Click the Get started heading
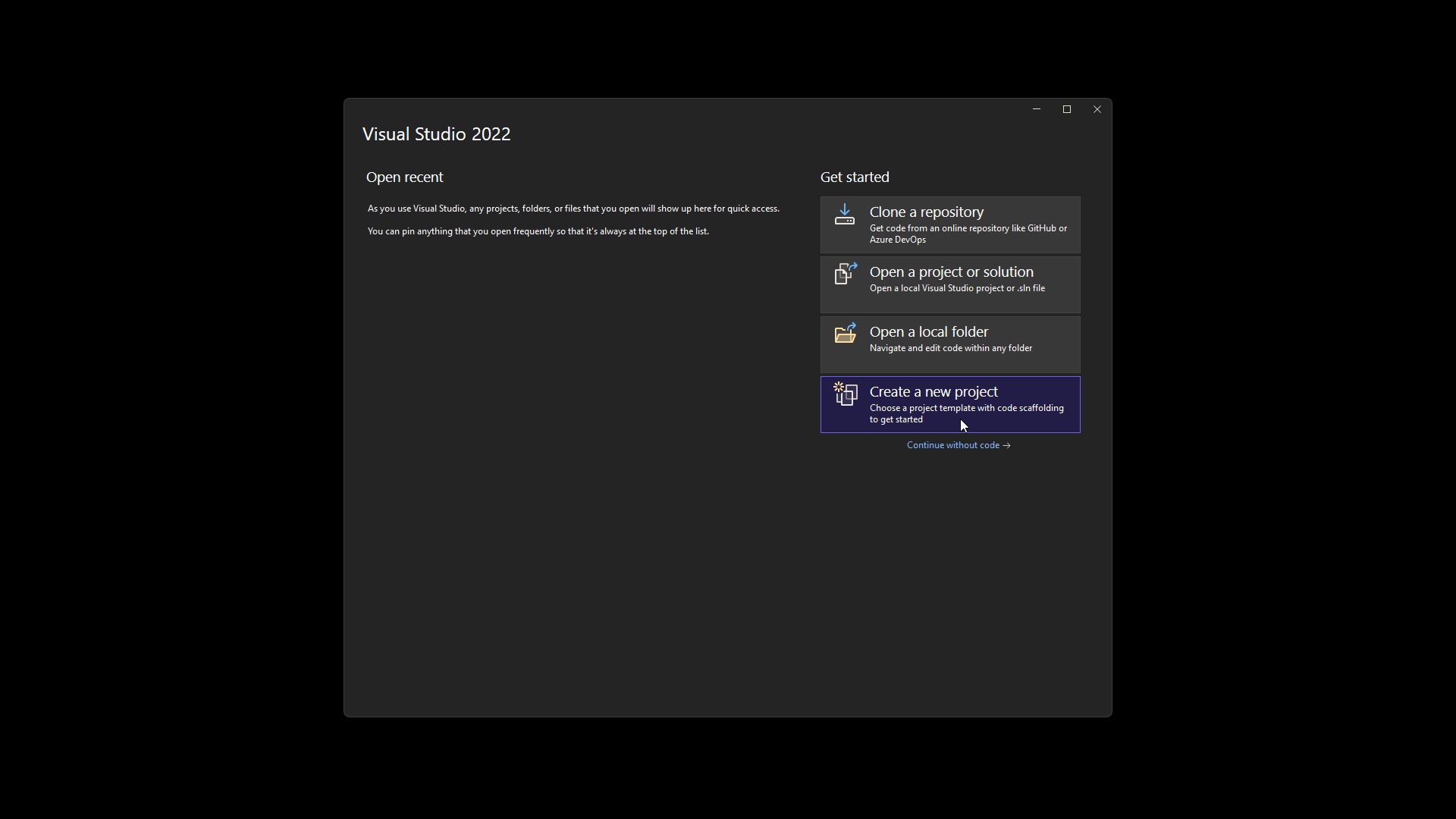The width and height of the screenshot is (1456, 819). pyautogui.click(x=854, y=177)
